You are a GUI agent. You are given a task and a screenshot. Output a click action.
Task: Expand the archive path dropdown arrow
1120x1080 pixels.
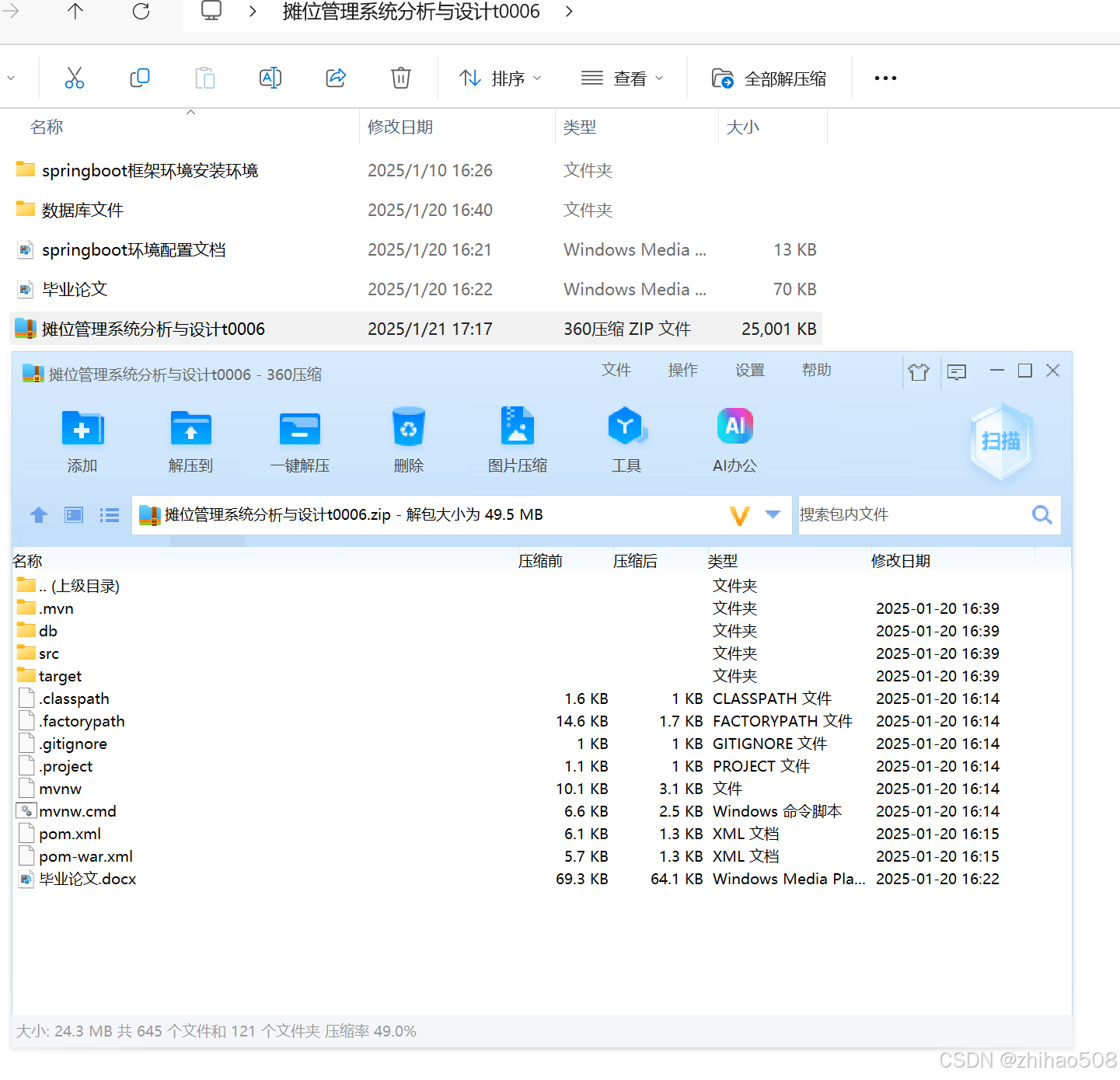click(x=773, y=514)
